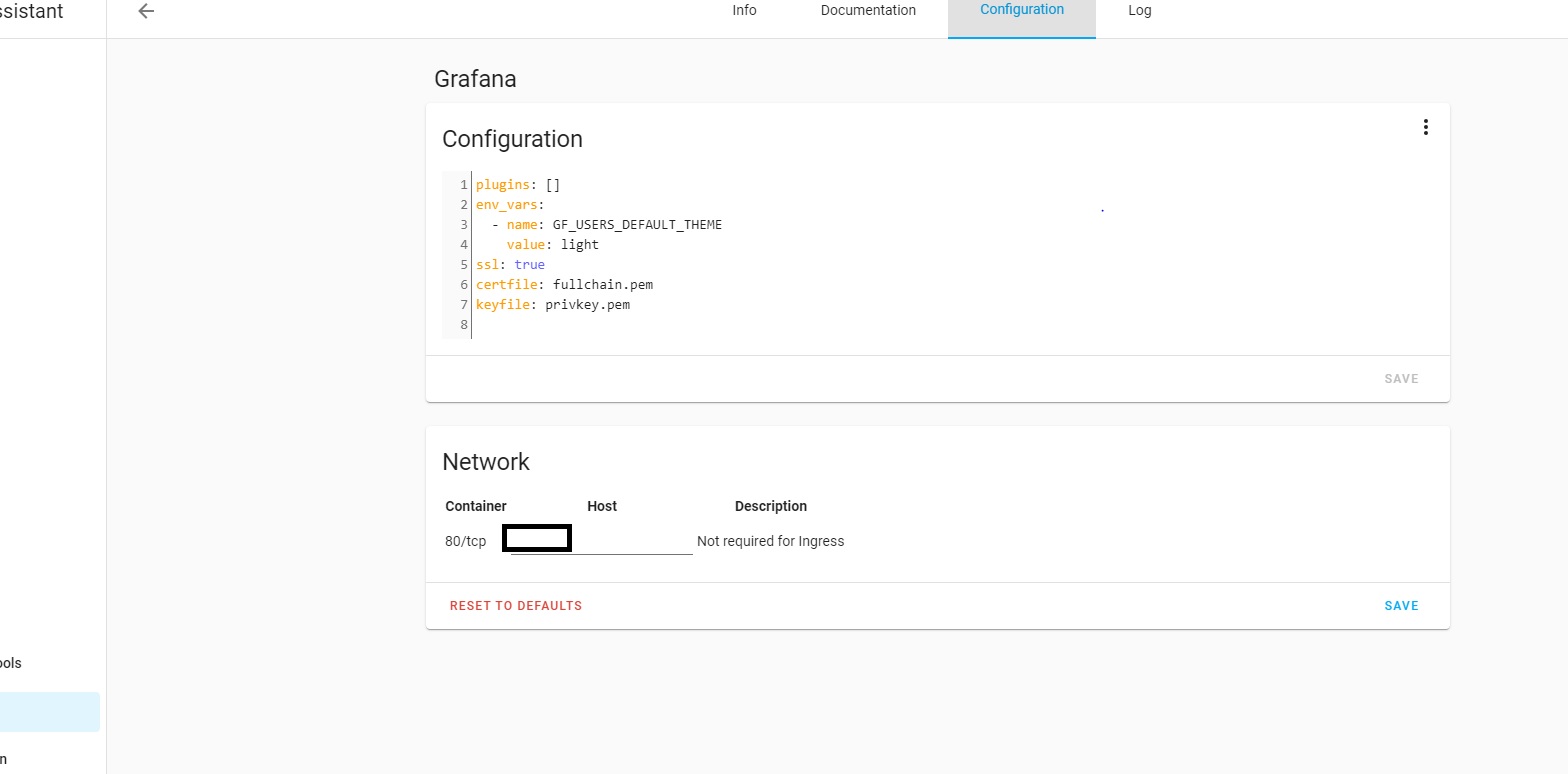Click 'Not required for Ingress' description

pos(770,541)
